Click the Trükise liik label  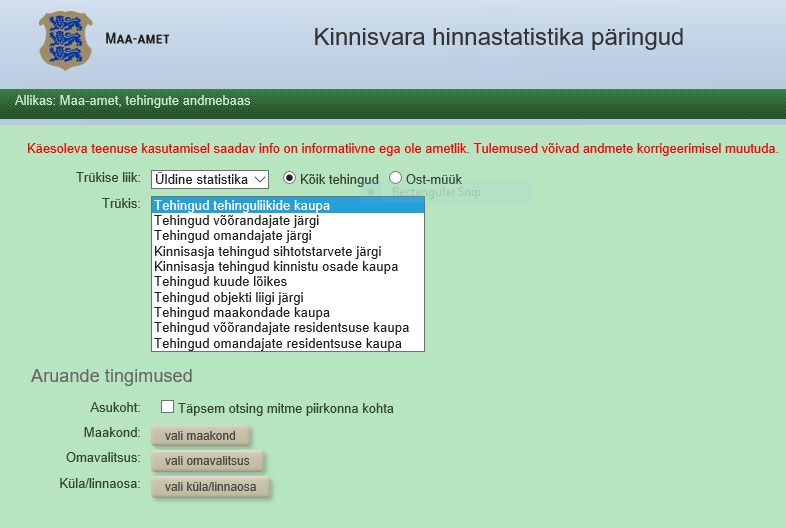tap(108, 178)
